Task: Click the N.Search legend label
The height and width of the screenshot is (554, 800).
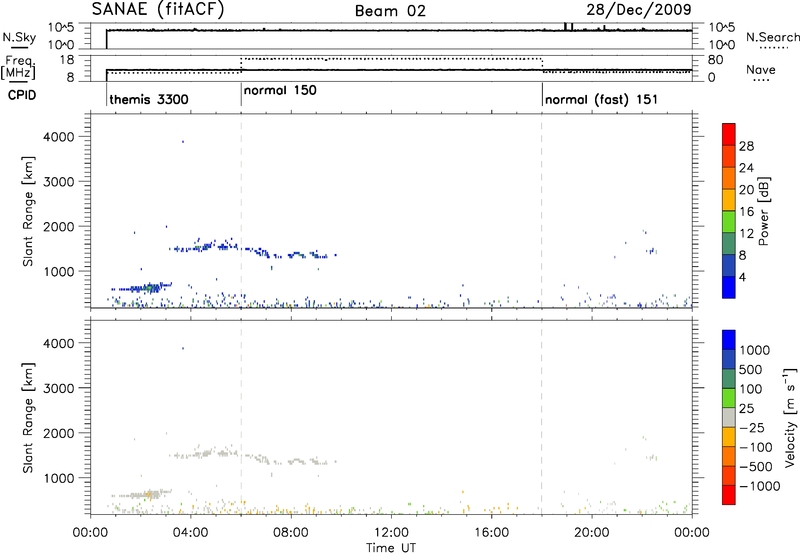Action: [x=772, y=37]
